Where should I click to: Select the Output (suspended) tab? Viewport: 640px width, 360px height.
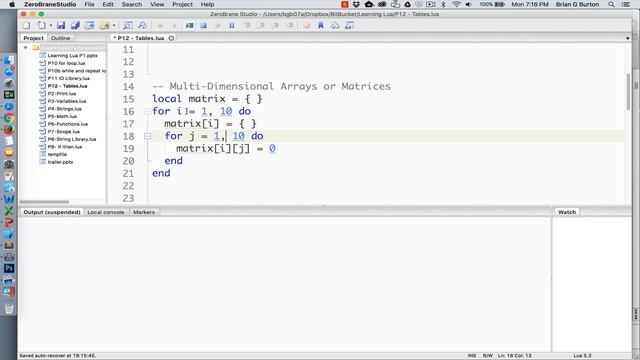51,212
